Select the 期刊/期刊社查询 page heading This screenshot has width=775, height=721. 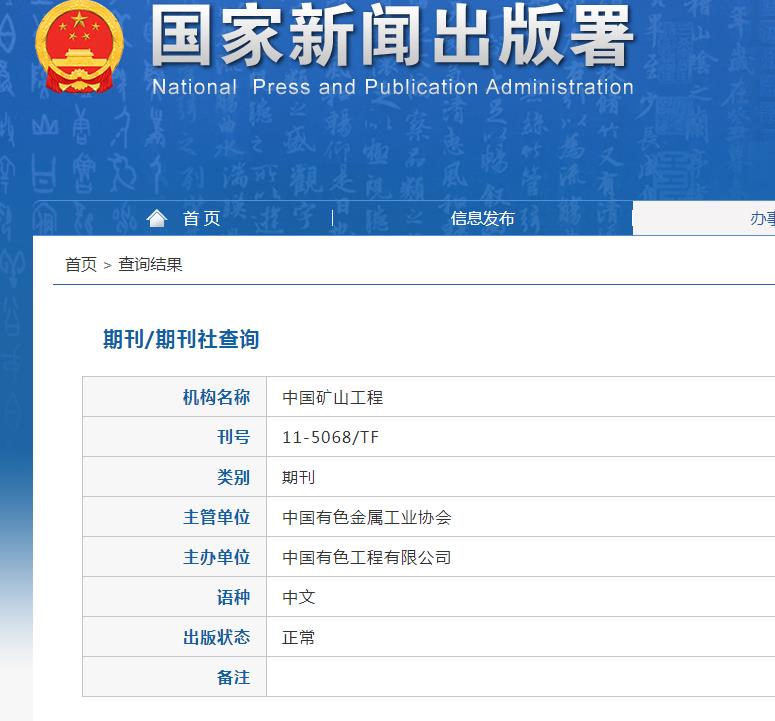181,340
